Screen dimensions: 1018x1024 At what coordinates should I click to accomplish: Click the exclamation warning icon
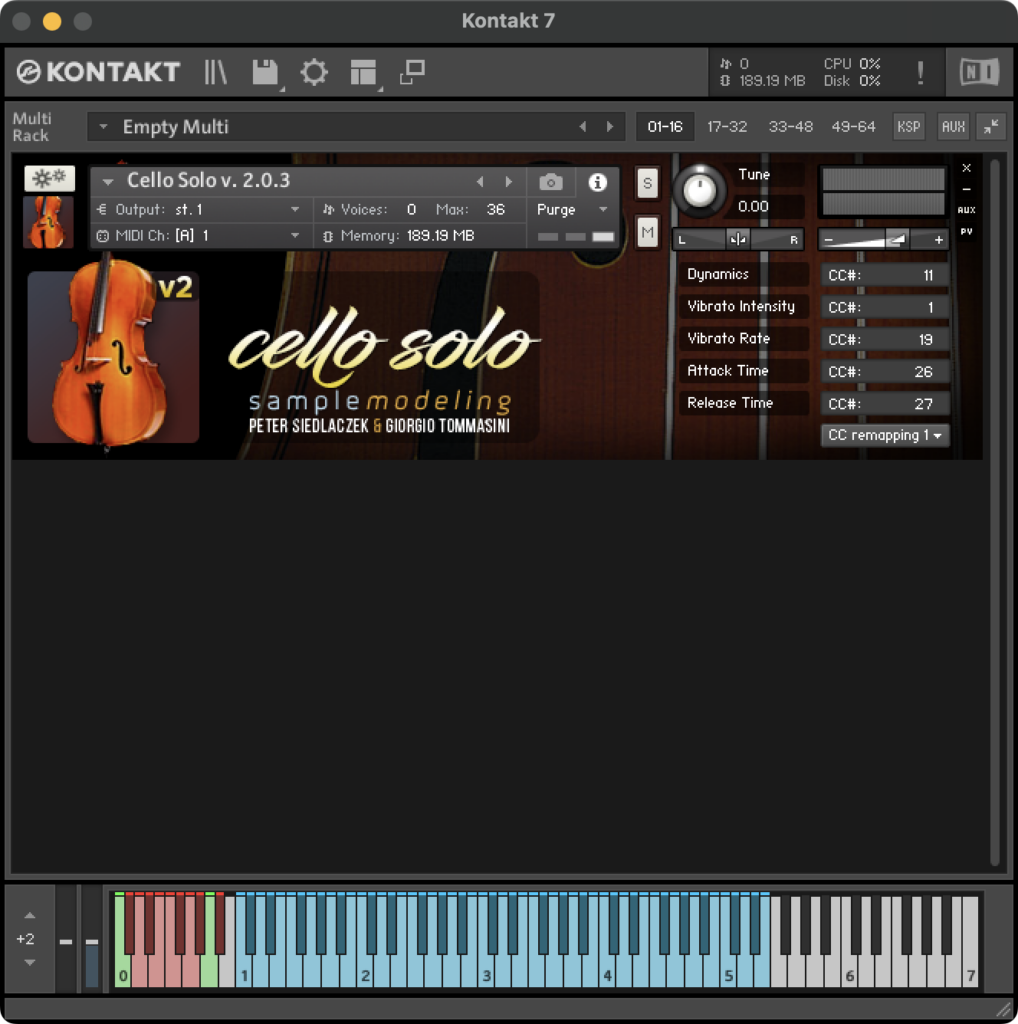tap(920, 72)
